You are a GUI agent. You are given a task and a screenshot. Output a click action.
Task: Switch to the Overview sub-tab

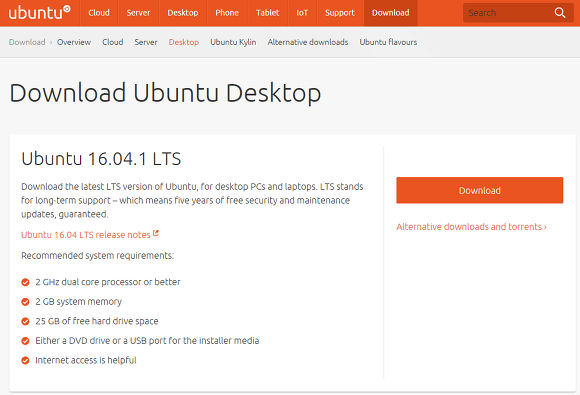[x=74, y=42]
